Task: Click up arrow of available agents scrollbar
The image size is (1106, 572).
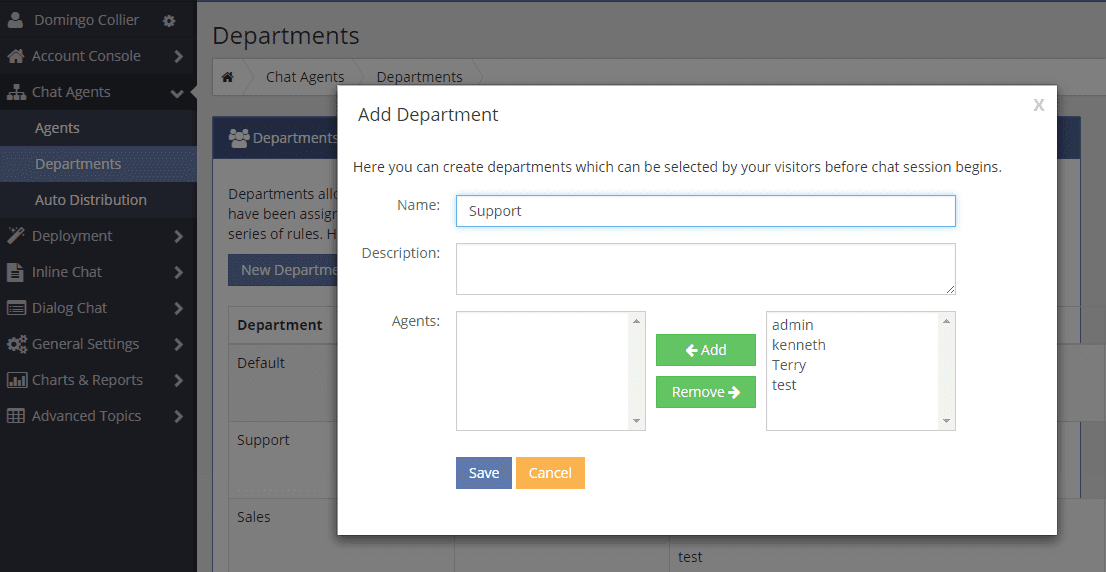Action: tap(947, 321)
